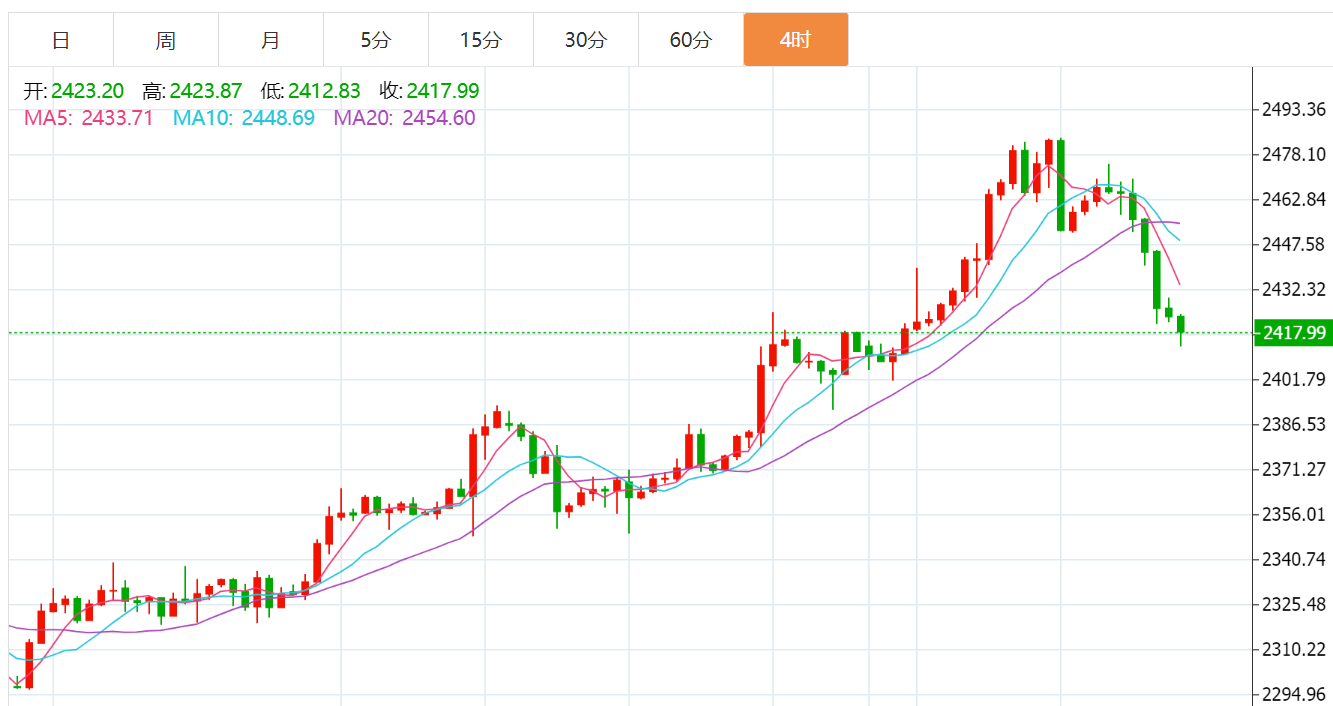This screenshot has height=706, width=1333.
Task: Click the open price 开:2423.20
Action: click(x=74, y=91)
